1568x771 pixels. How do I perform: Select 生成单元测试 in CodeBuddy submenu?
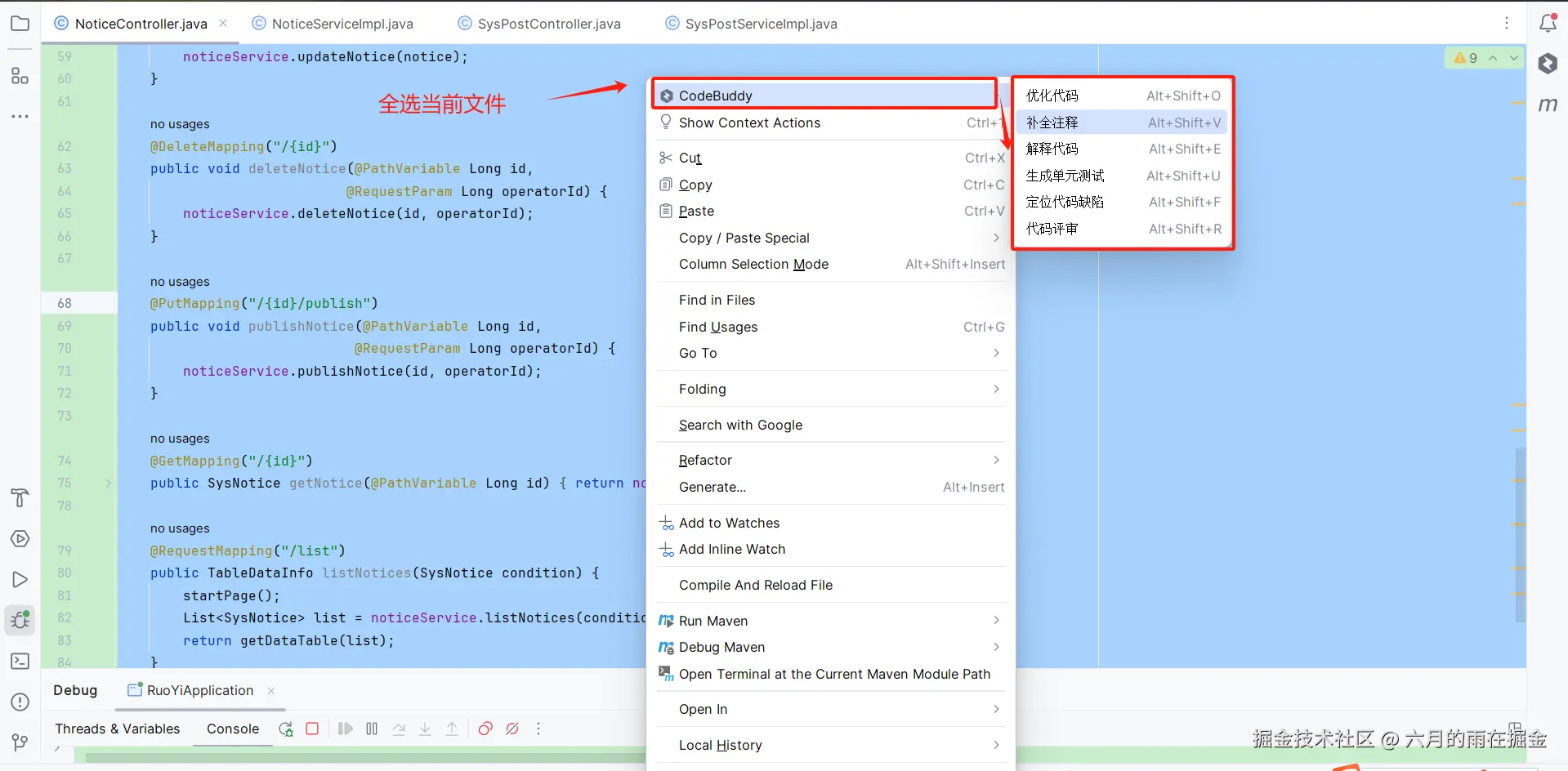pyautogui.click(x=1123, y=176)
